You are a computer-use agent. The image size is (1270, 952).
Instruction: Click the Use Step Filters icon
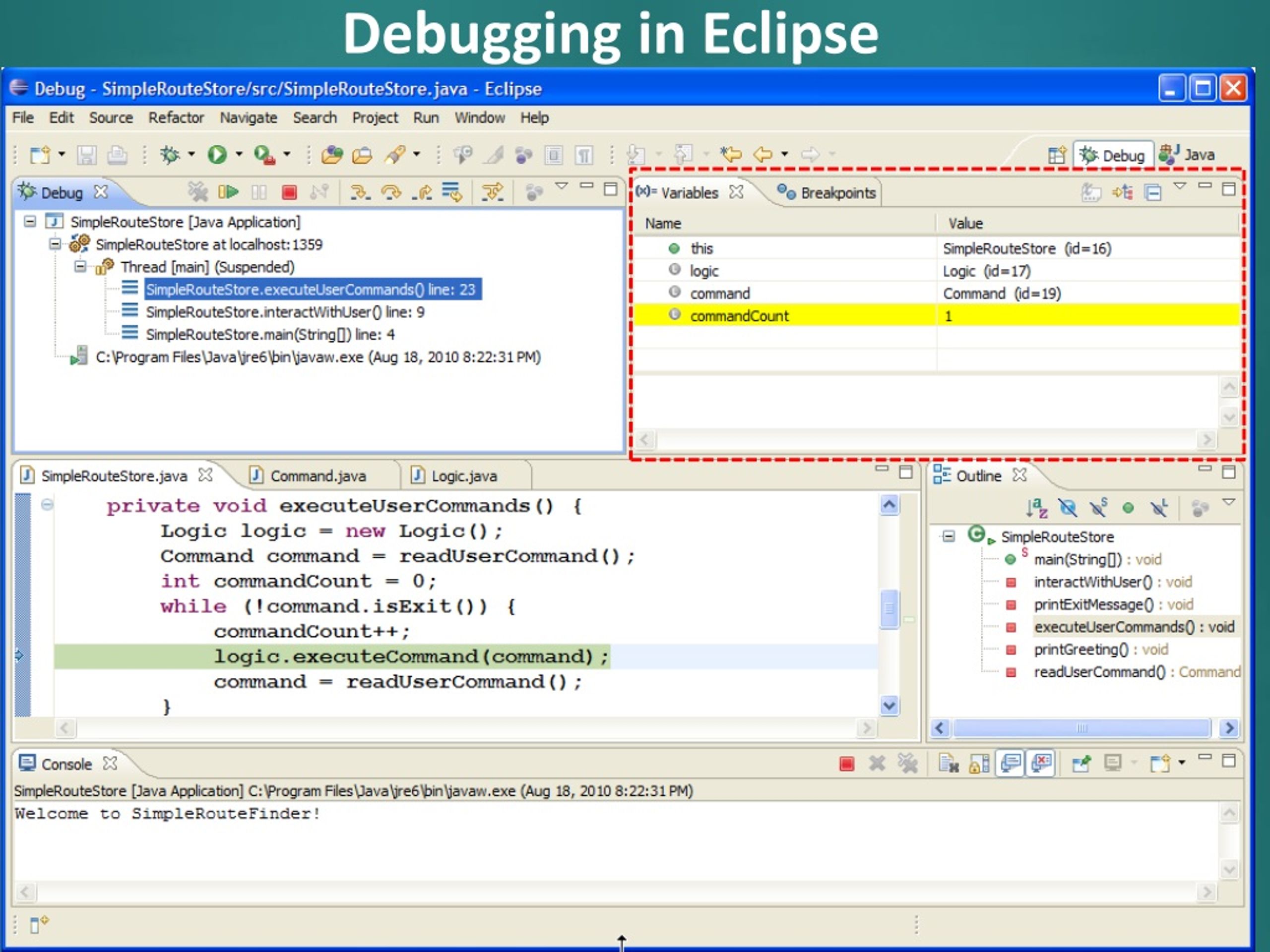pyautogui.click(x=493, y=192)
